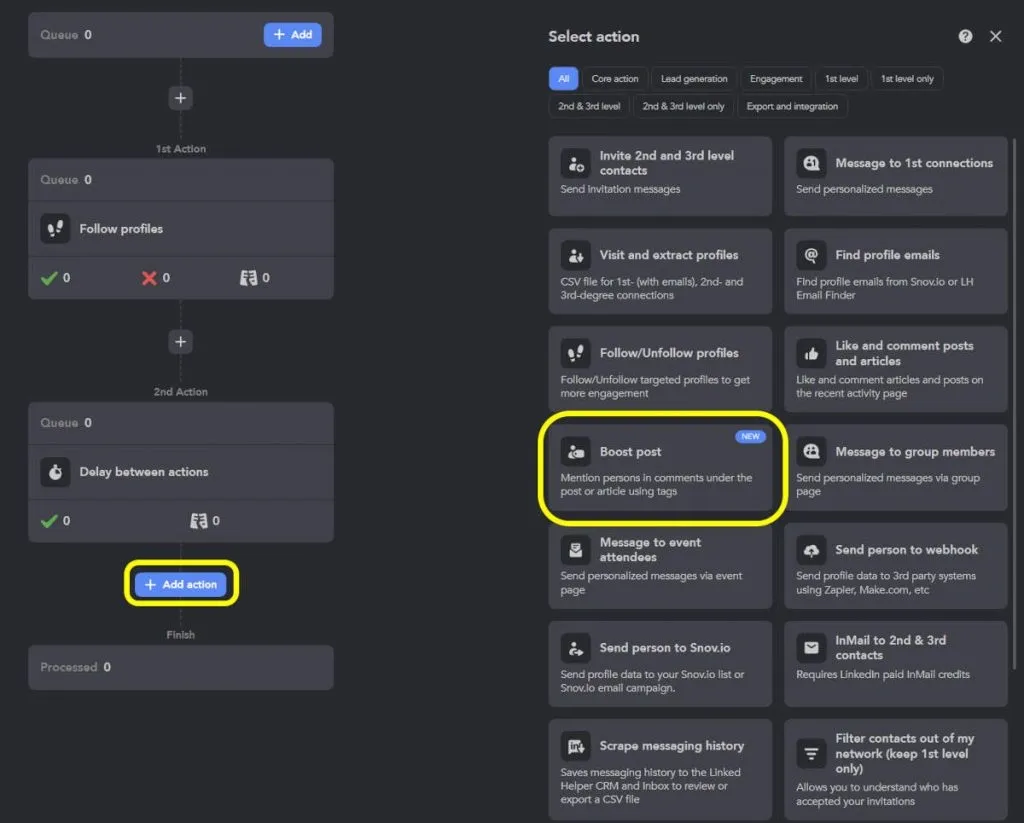
Task: Click the blue Add button in top Queue
Action: tap(293, 35)
